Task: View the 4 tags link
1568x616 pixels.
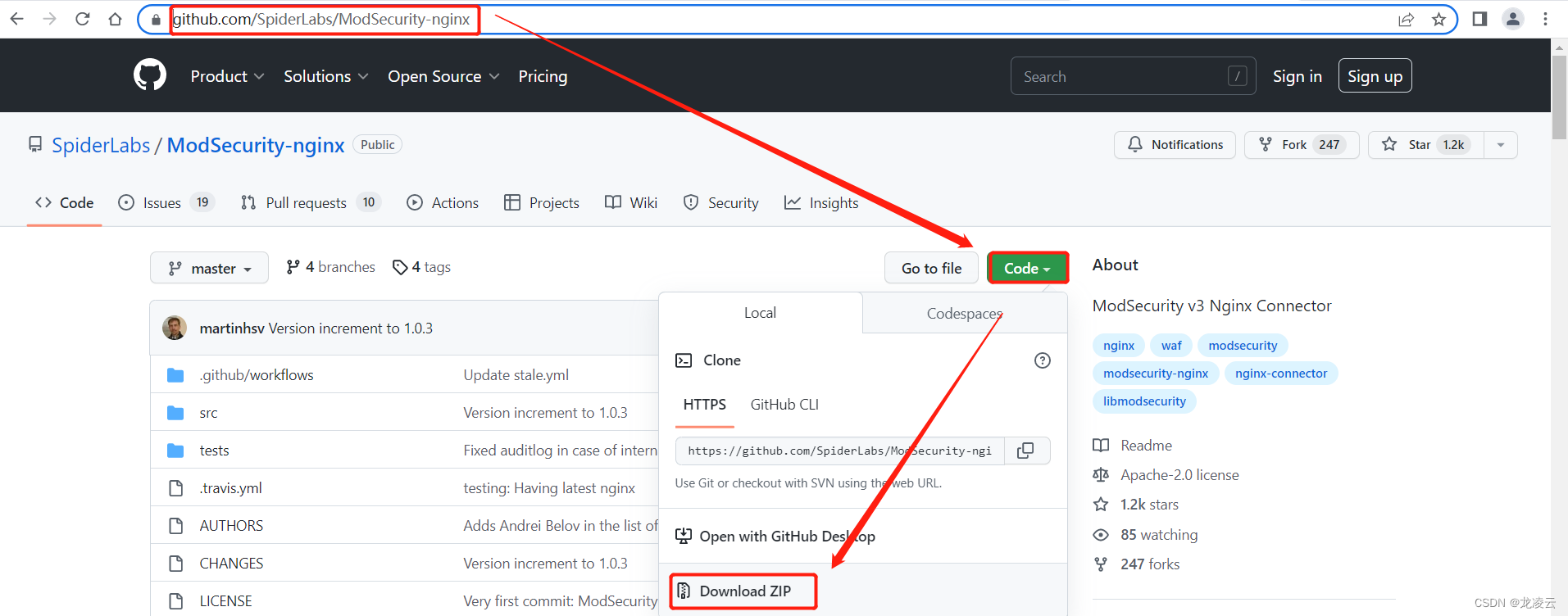Action: point(421,267)
